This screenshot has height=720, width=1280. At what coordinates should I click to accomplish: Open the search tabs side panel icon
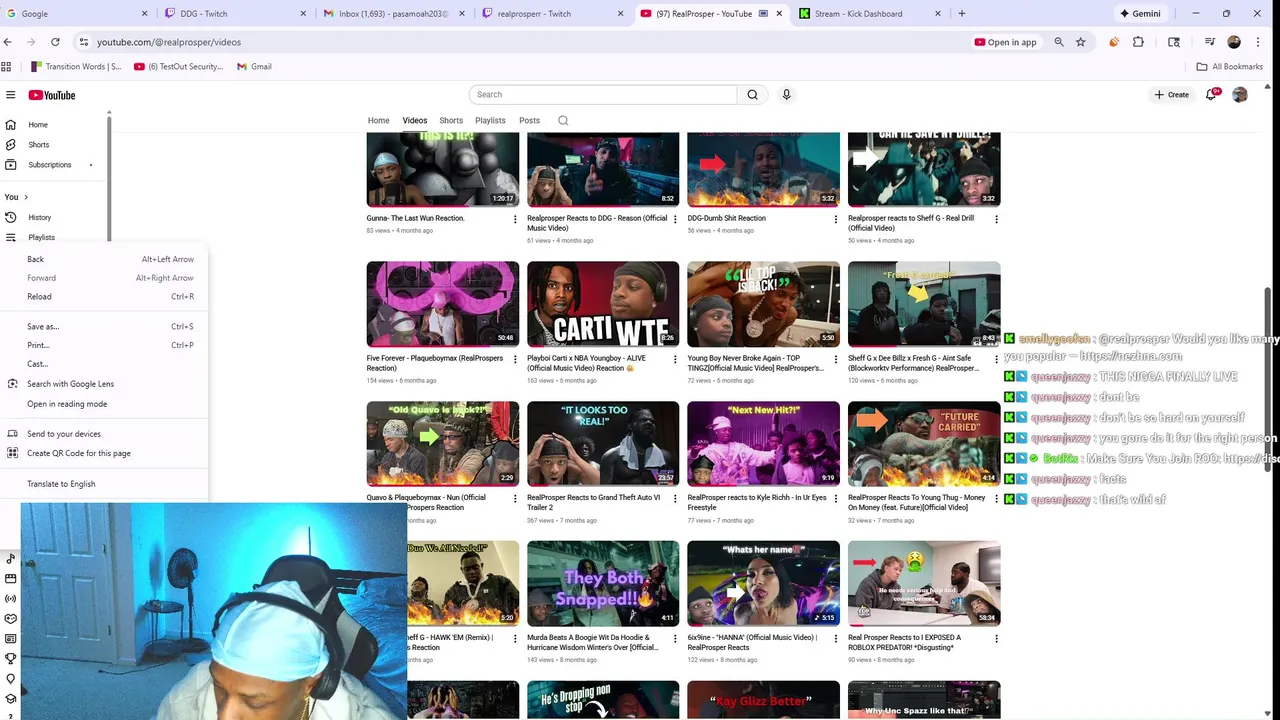point(1174,42)
